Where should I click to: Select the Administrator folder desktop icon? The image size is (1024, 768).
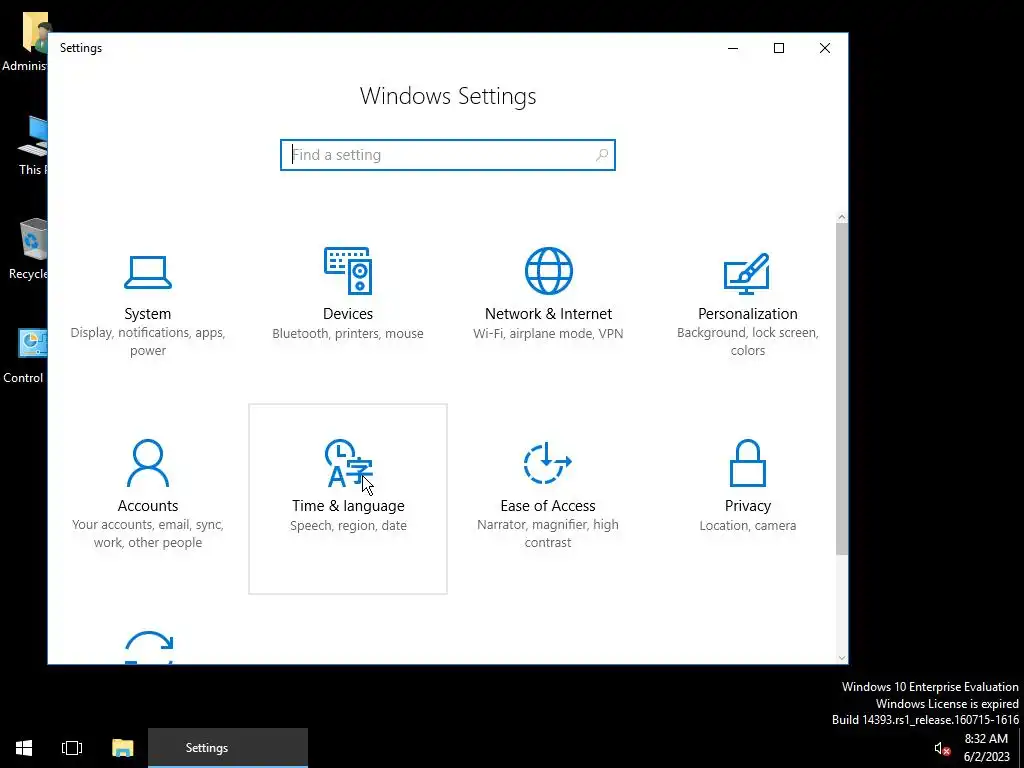click(x=26, y=40)
